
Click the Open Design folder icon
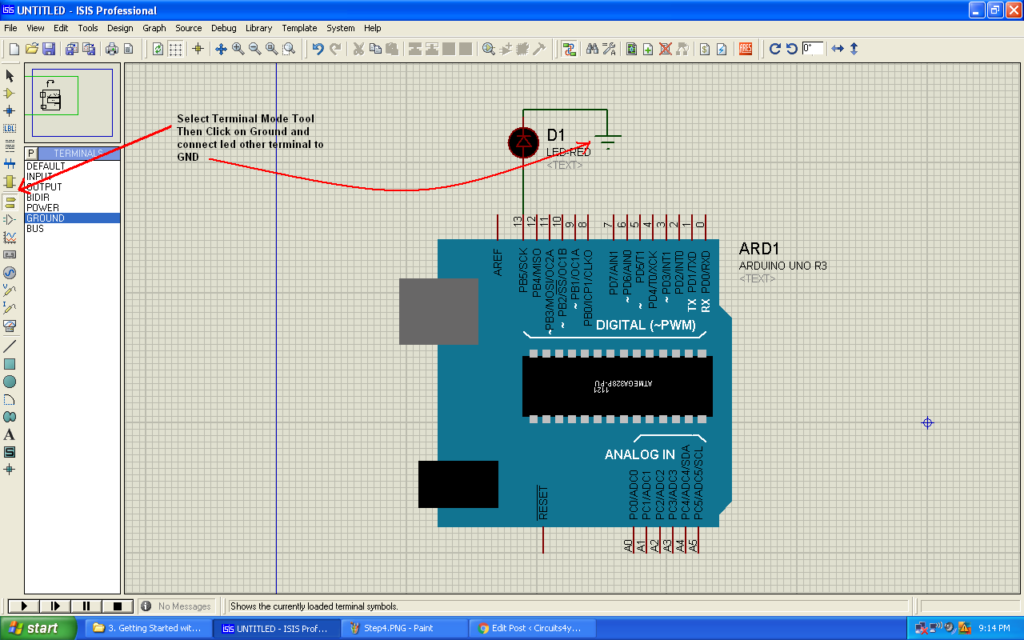coord(31,49)
